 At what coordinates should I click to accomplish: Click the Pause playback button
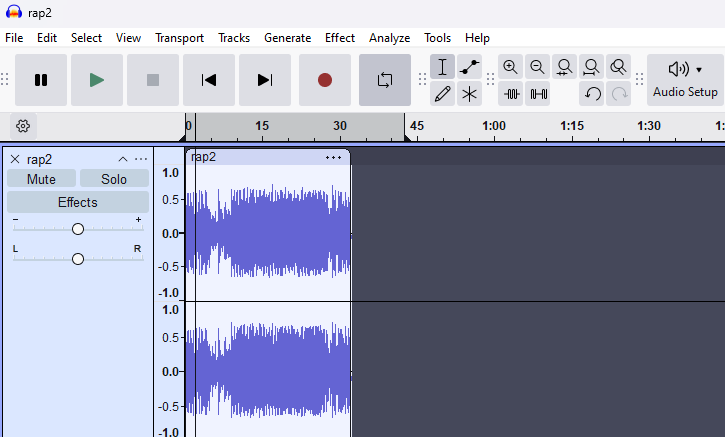(x=41, y=80)
